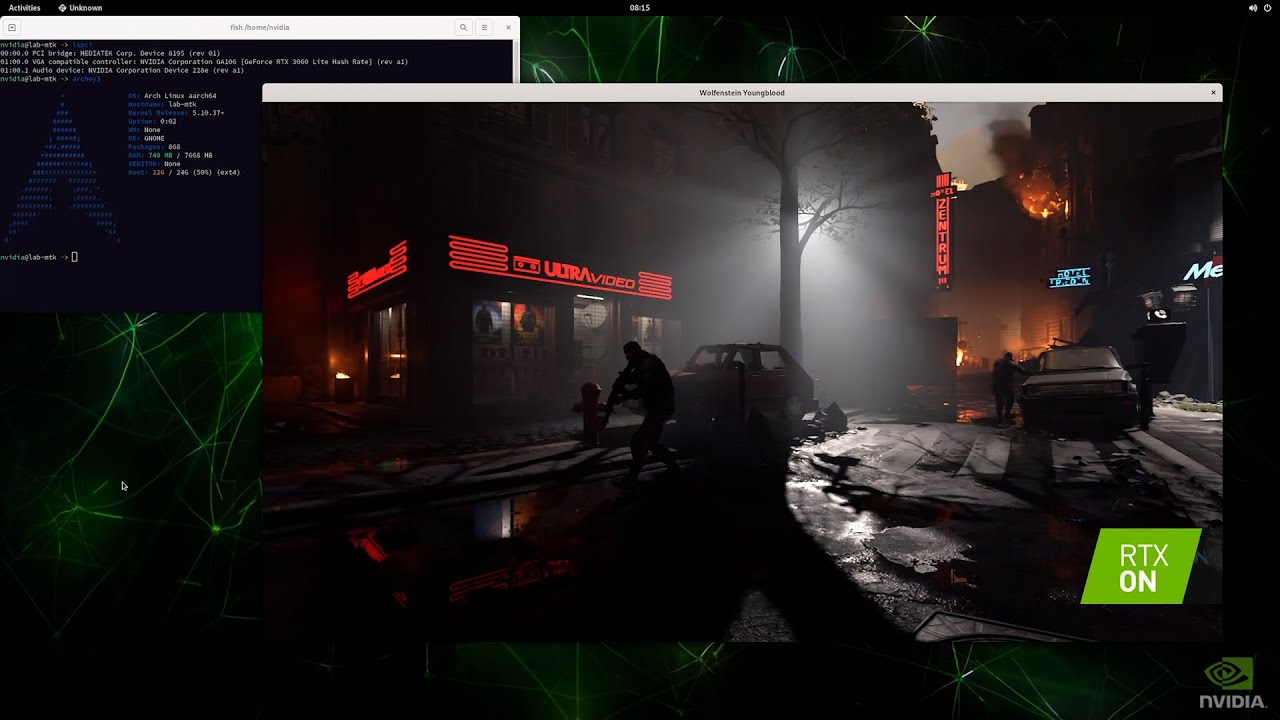Open the terminal hamburger menu
The image size is (1280, 720).
pyautogui.click(x=484, y=28)
